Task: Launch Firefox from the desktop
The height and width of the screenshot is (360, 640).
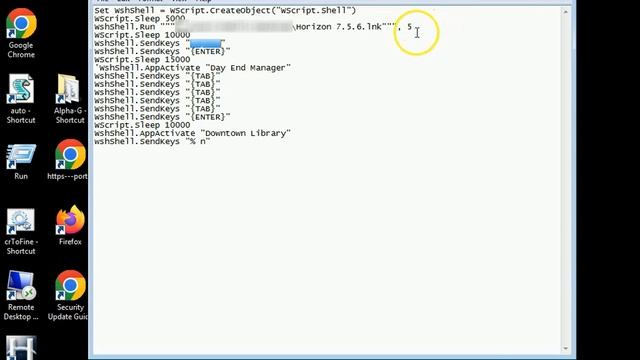Action: (70, 225)
